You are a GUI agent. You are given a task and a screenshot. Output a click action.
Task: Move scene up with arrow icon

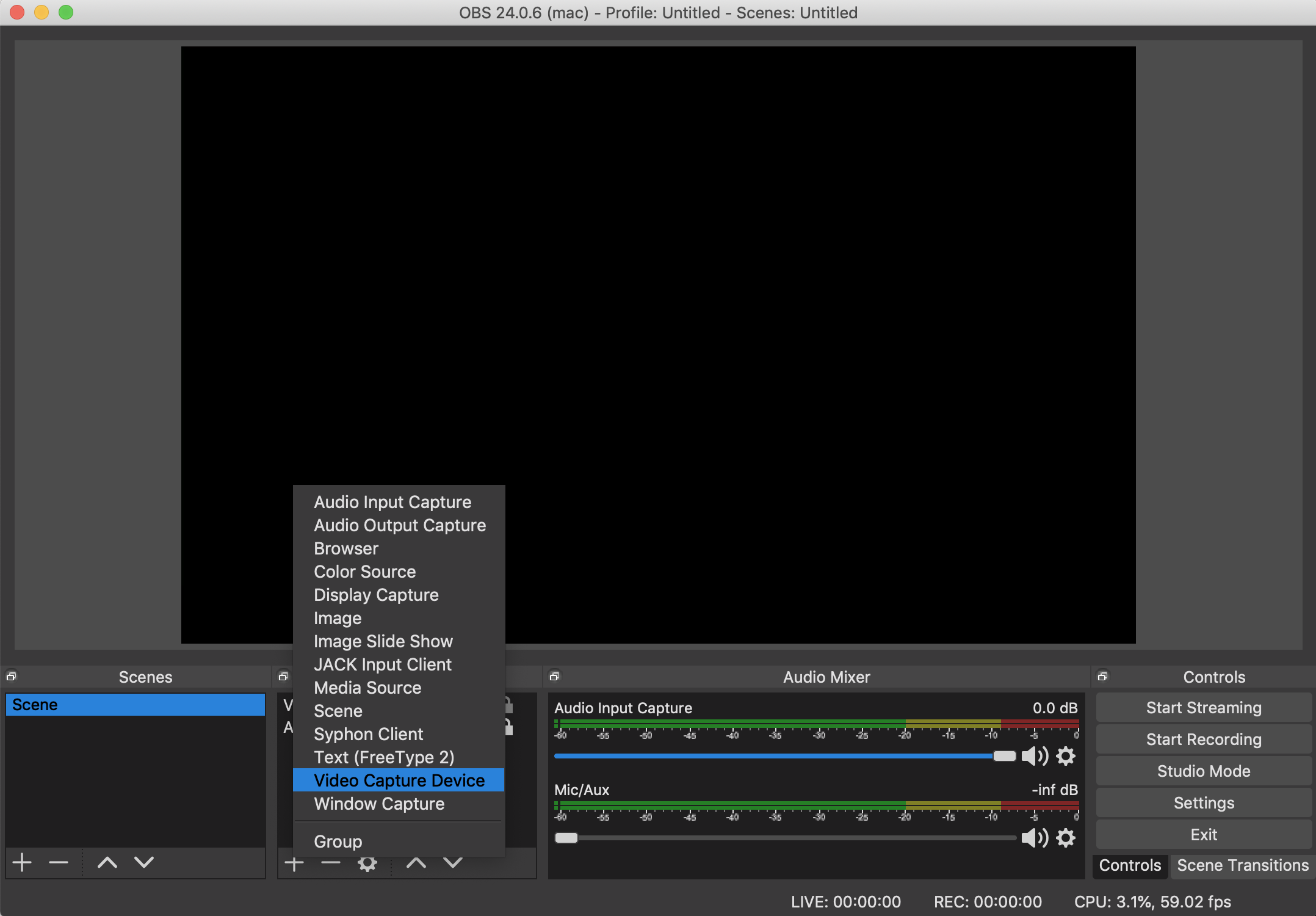(x=107, y=863)
